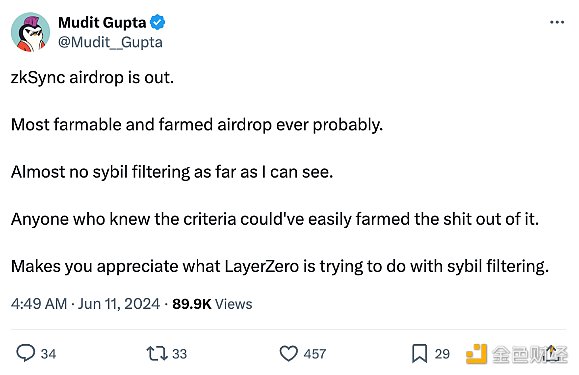Click the reply speech bubble icon
The height and width of the screenshot is (375, 579).
tap(26, 353)
